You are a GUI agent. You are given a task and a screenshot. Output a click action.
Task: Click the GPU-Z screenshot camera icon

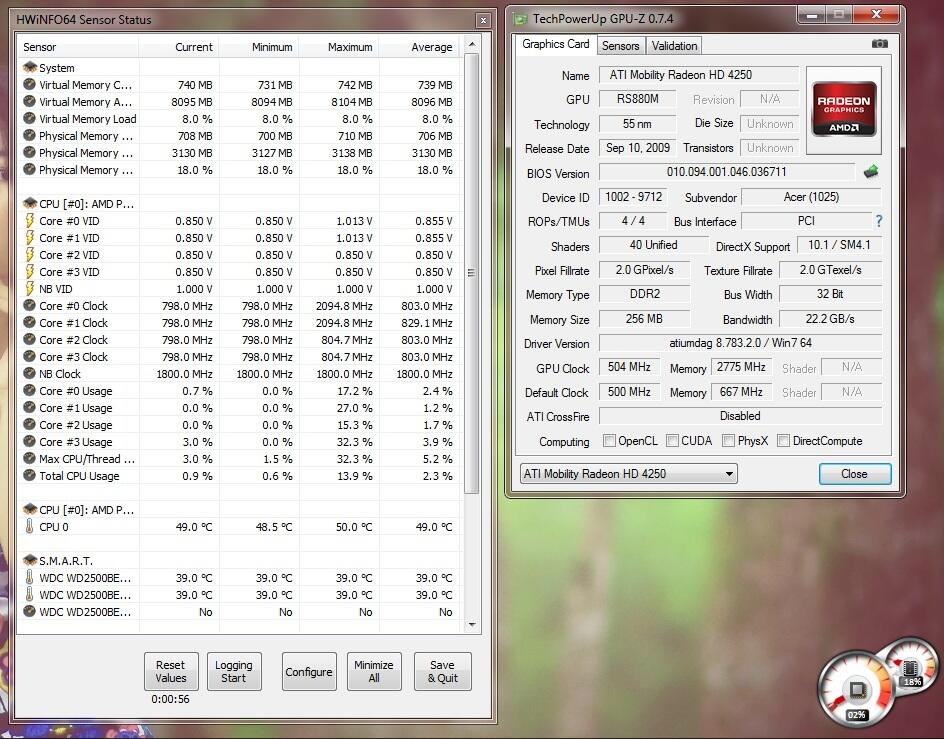pyautogui.click(x=880, y=44)
